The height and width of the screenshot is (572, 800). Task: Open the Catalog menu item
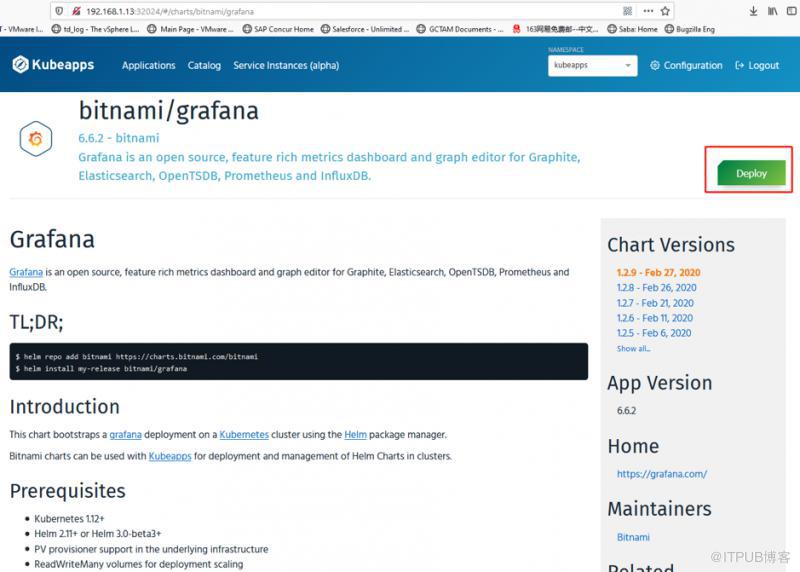point(204,65)
